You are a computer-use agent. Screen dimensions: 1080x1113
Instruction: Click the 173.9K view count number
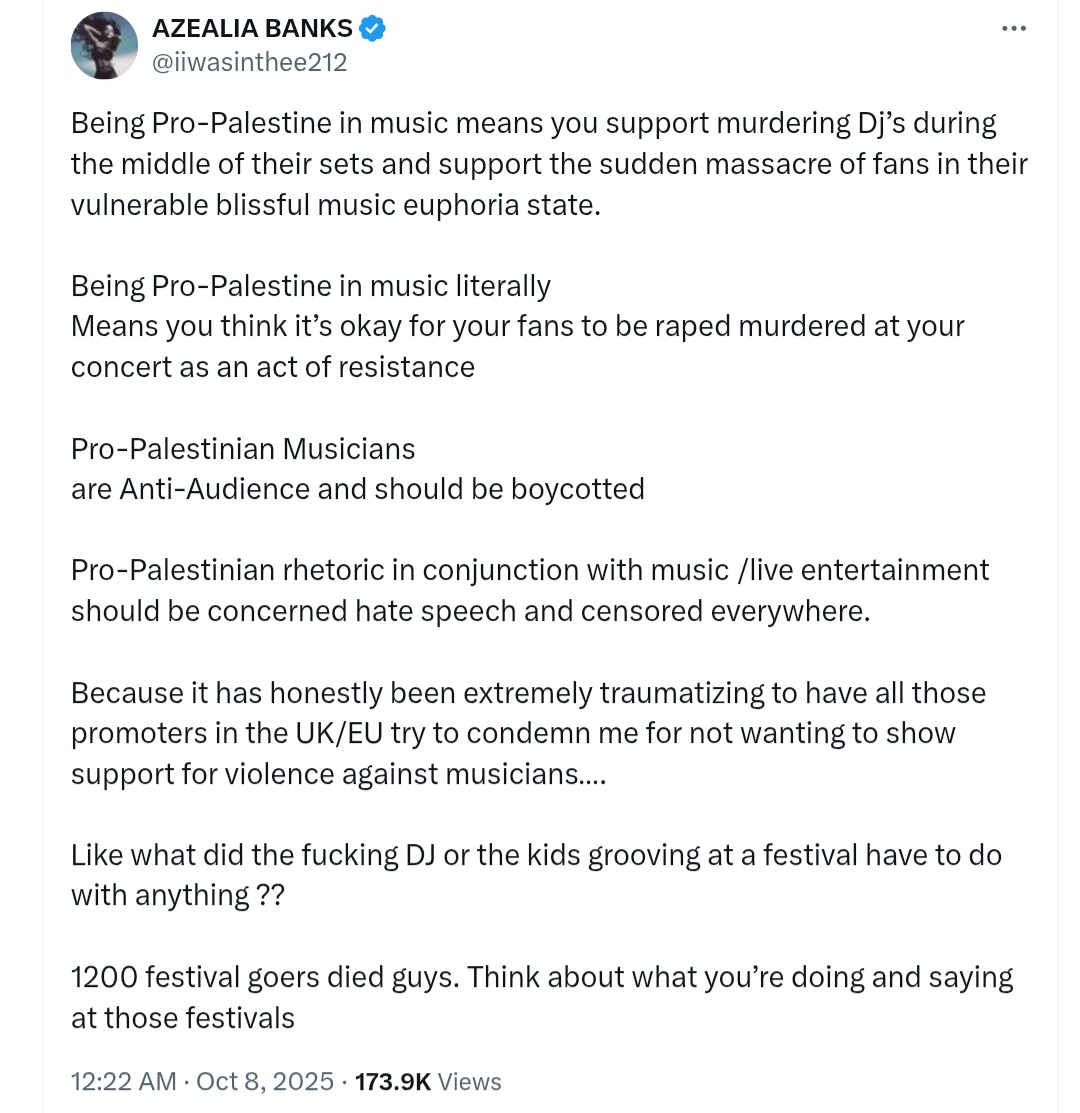tap(393, 1081)
